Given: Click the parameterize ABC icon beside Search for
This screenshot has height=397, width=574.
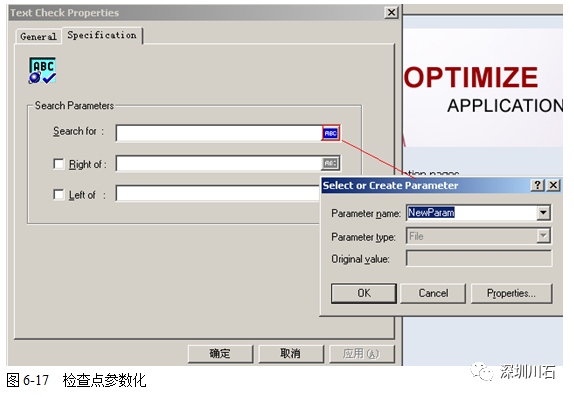Looking at the screenshot, I should click(x=331, y=133).
